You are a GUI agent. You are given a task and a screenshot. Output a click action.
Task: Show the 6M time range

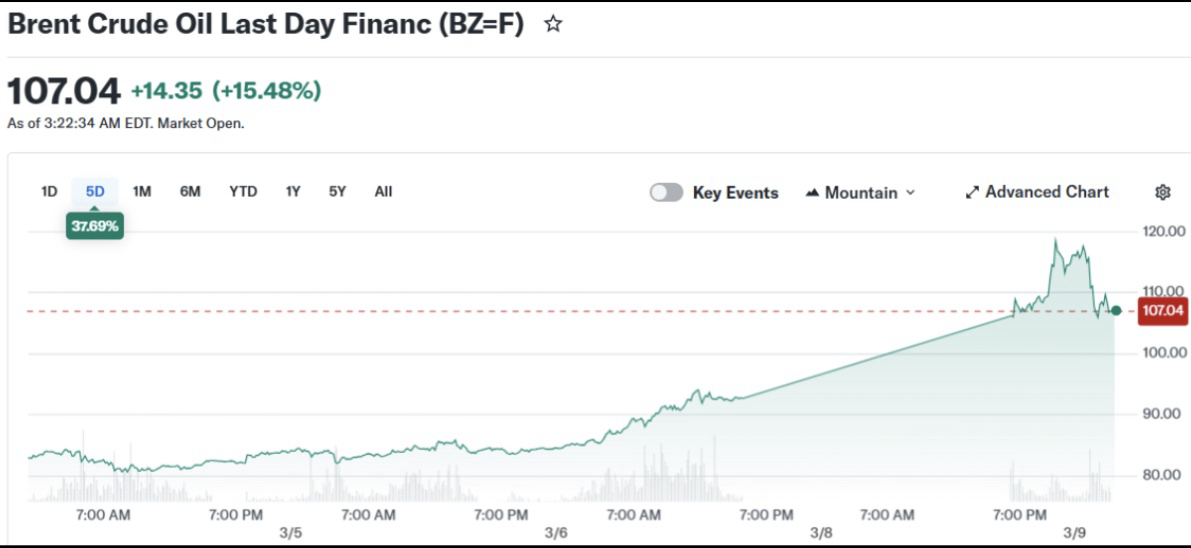(x=190, y=191)
